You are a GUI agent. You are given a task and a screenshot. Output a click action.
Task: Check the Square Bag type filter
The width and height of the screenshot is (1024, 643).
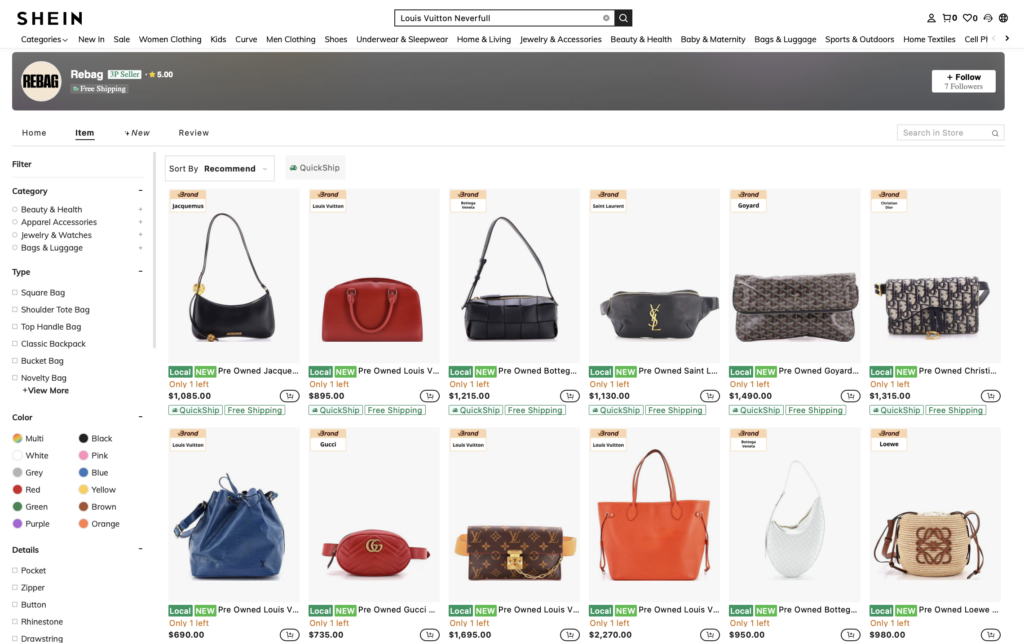(x=15, y=292)
